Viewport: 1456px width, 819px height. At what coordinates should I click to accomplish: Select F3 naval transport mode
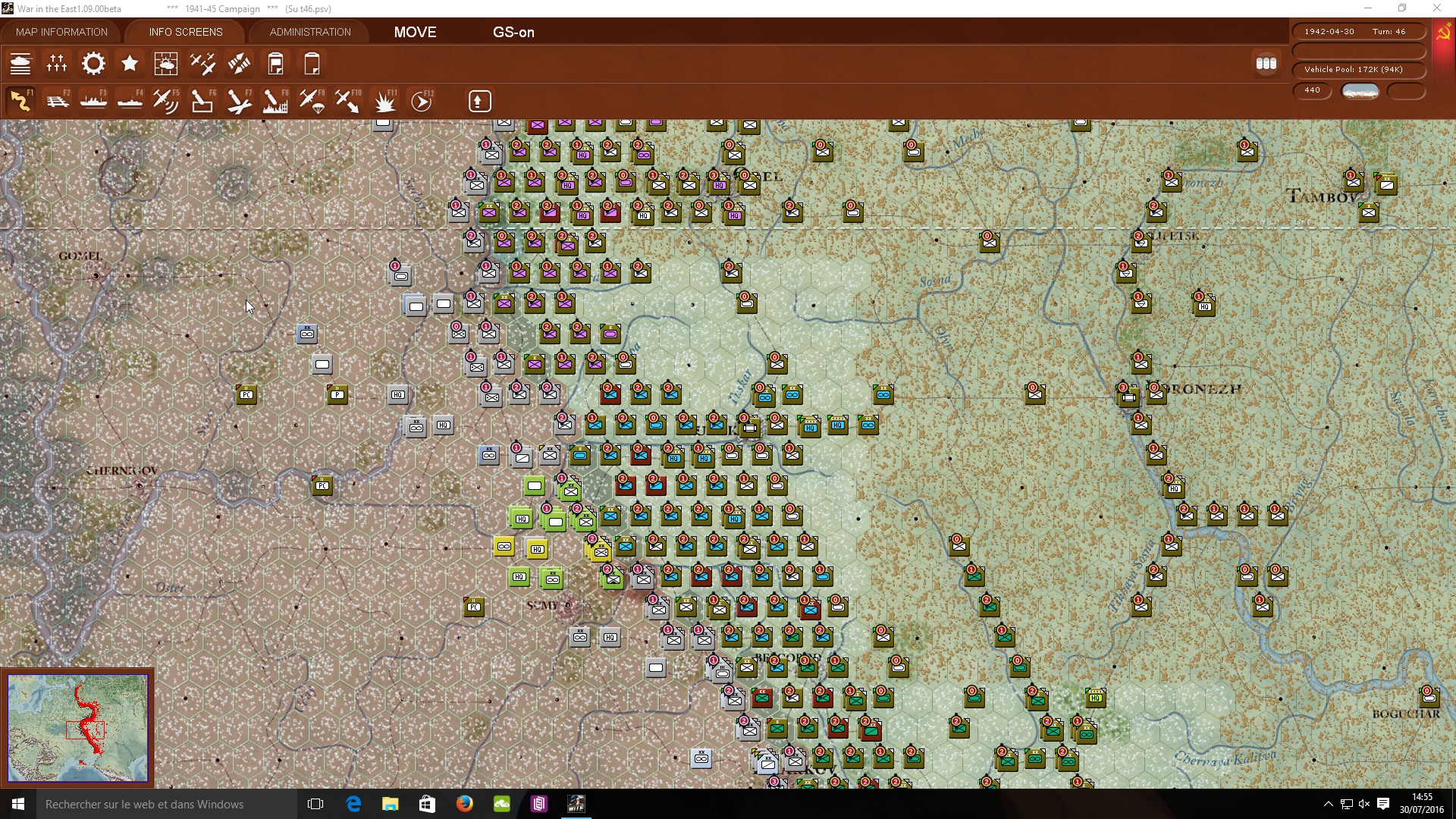coord(93,101)
